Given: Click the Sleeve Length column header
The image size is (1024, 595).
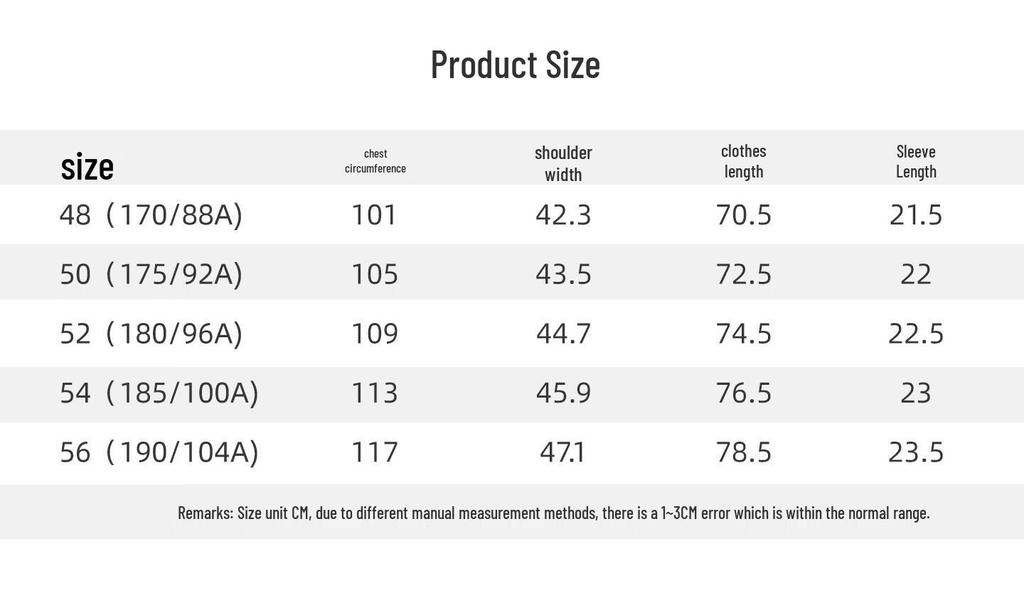Looking at the screenshot, I should point(916,161).
